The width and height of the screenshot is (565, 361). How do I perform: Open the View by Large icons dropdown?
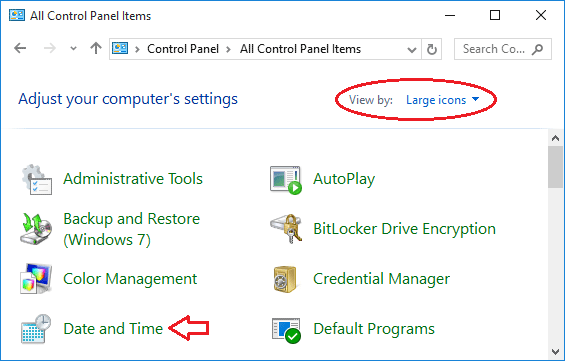pos(442,100)
